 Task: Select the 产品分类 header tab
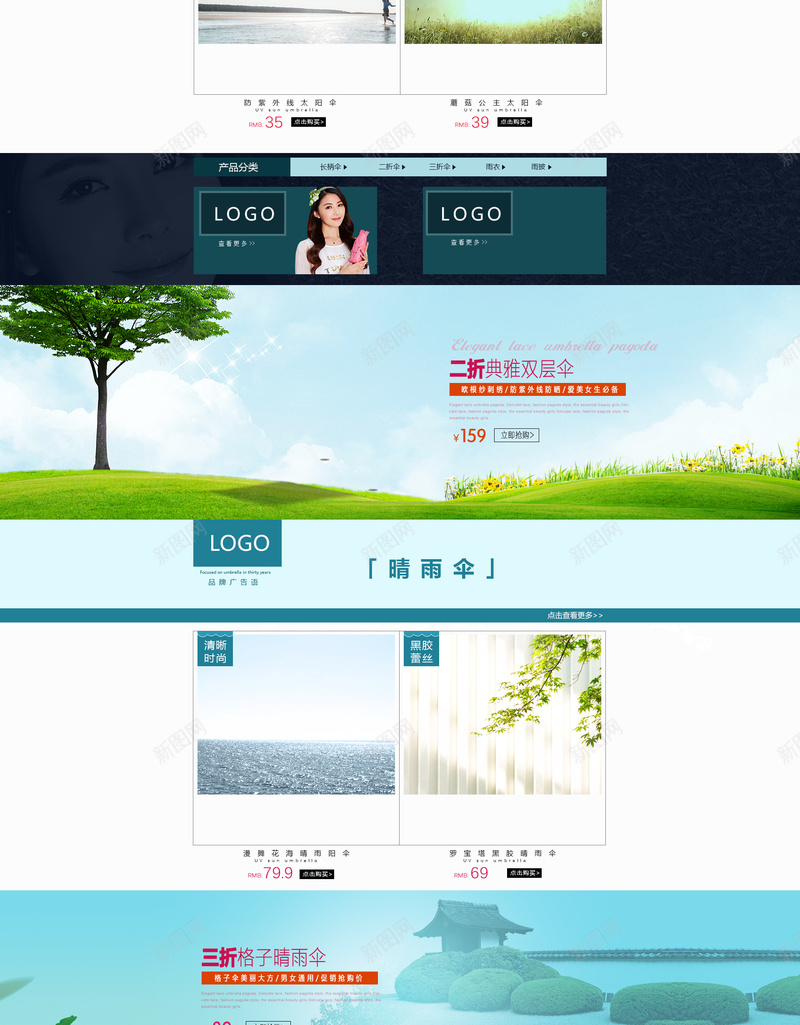[x=239, y=167]
